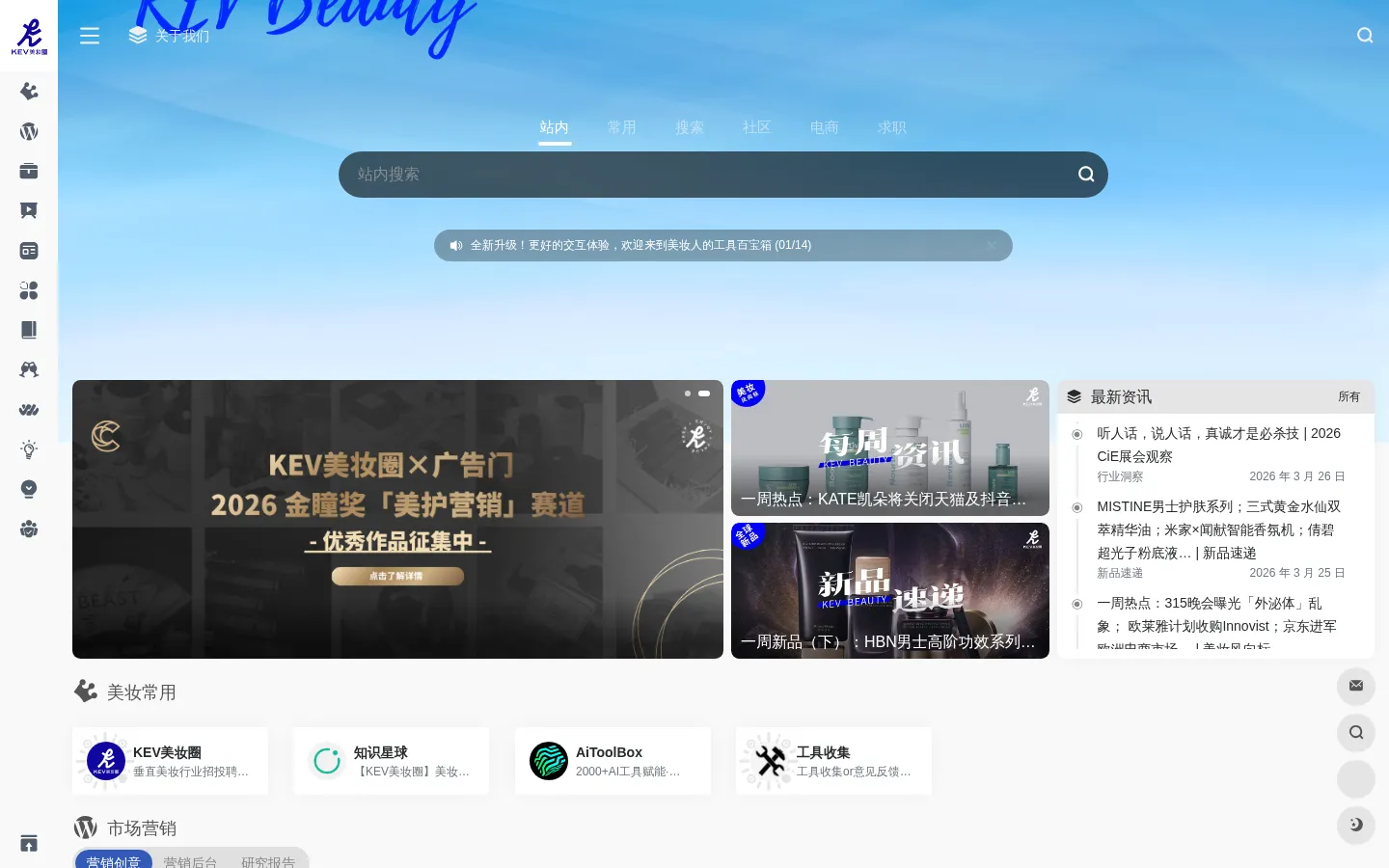Click the clinking glasses sidebar icon
The height and width of the screenshot is (868, 1389).
coord(29,369)
